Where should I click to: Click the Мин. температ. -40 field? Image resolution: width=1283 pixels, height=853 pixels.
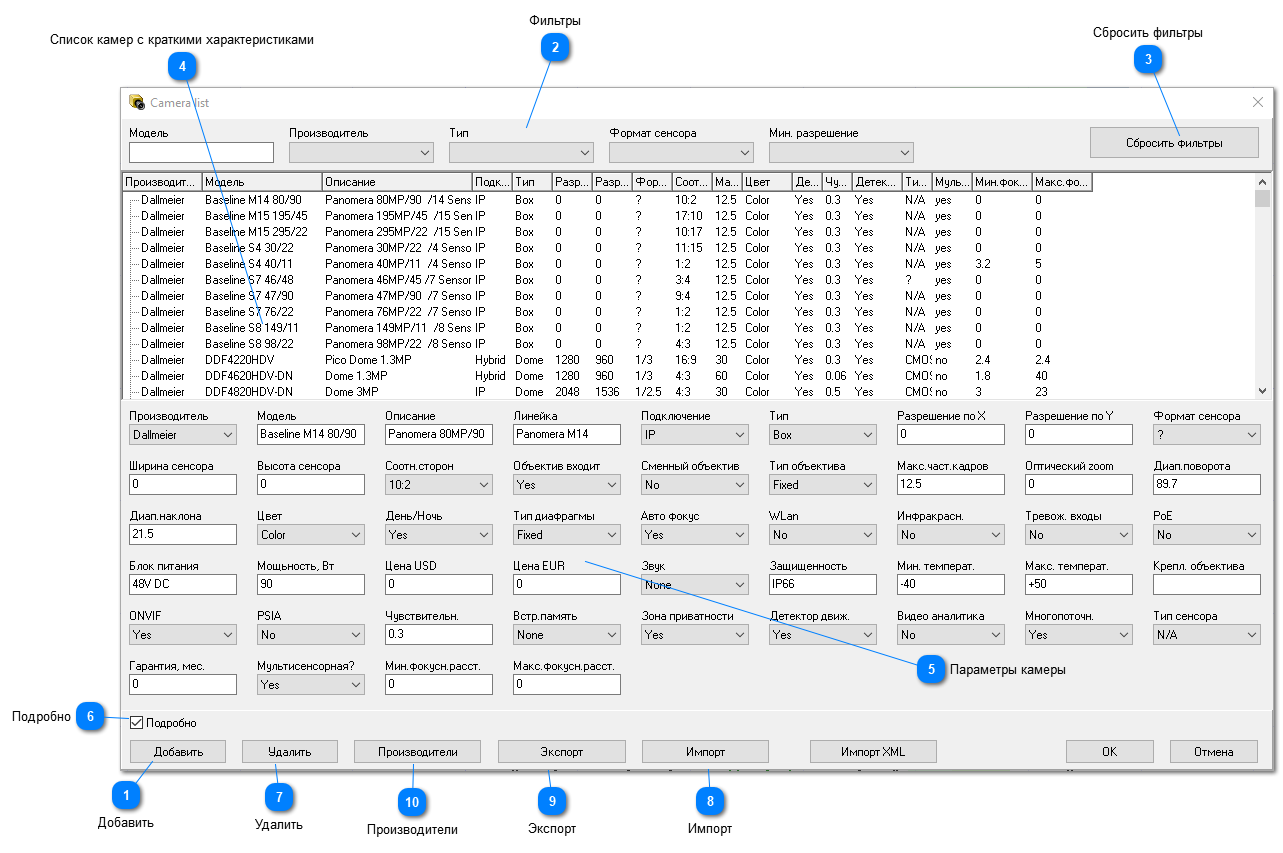(x=951, y=585)
